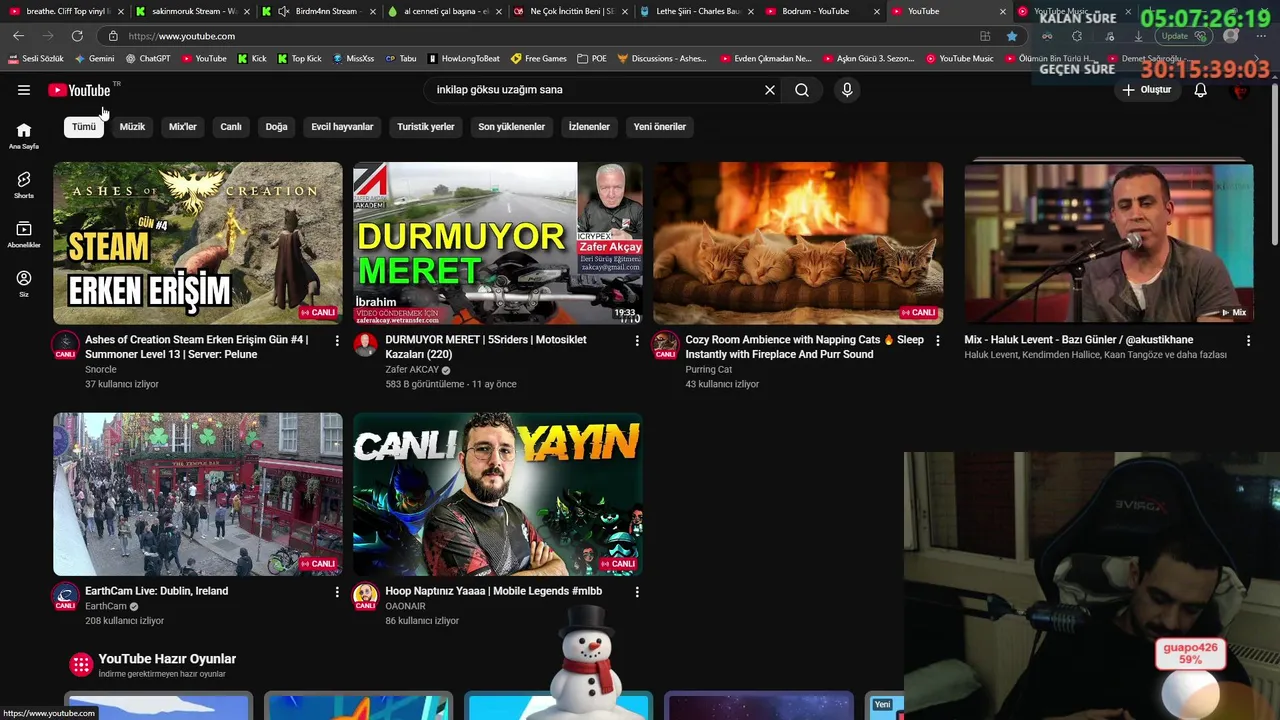Select the Yeni öneriler filter chip
The width and height of the screenshot is (1280, 720).
660,127
